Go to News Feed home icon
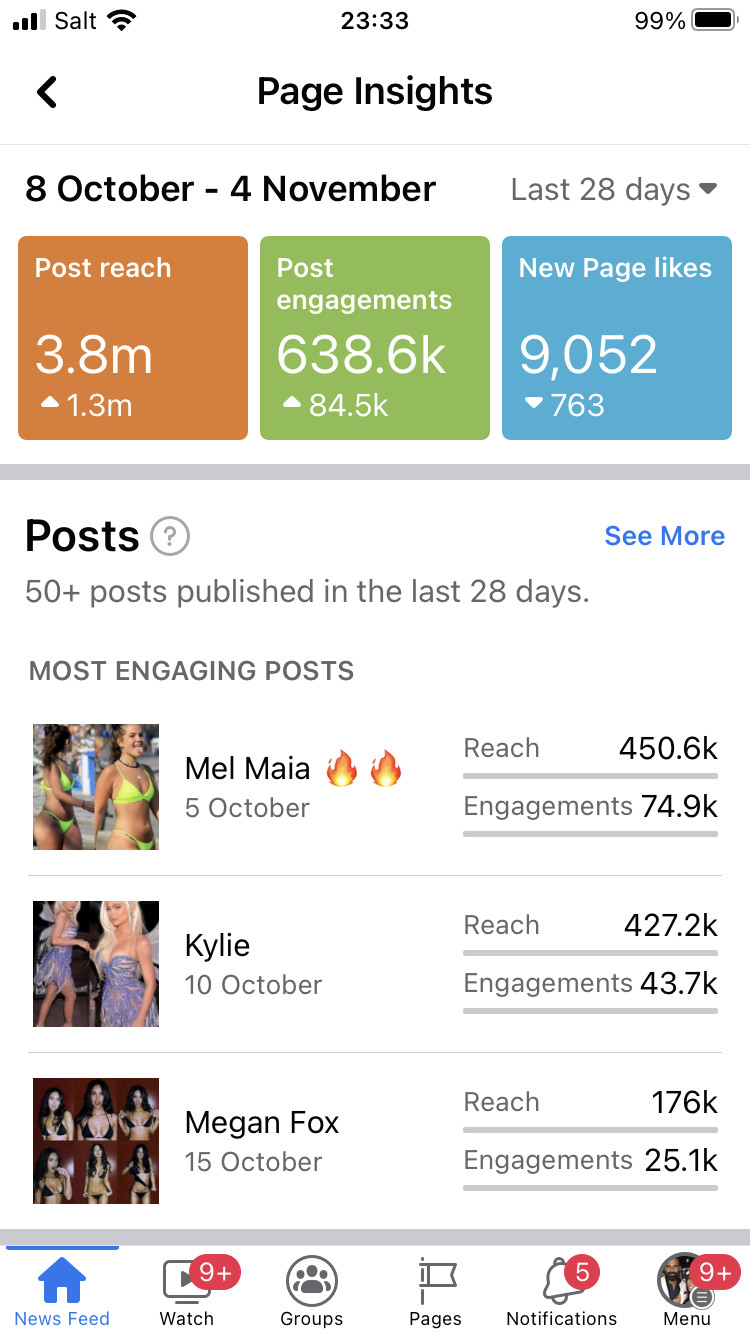750x1334 pixels. coord(62,1281)
